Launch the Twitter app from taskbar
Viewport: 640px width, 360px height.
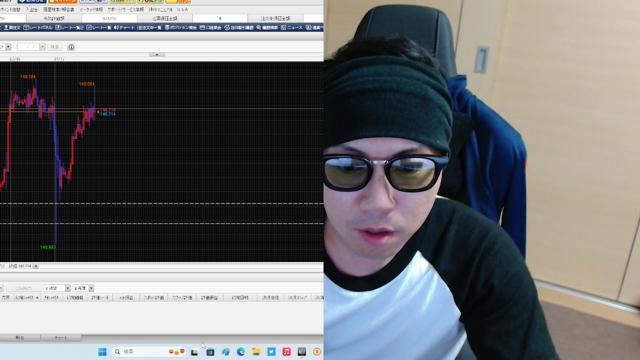(271, 351)
